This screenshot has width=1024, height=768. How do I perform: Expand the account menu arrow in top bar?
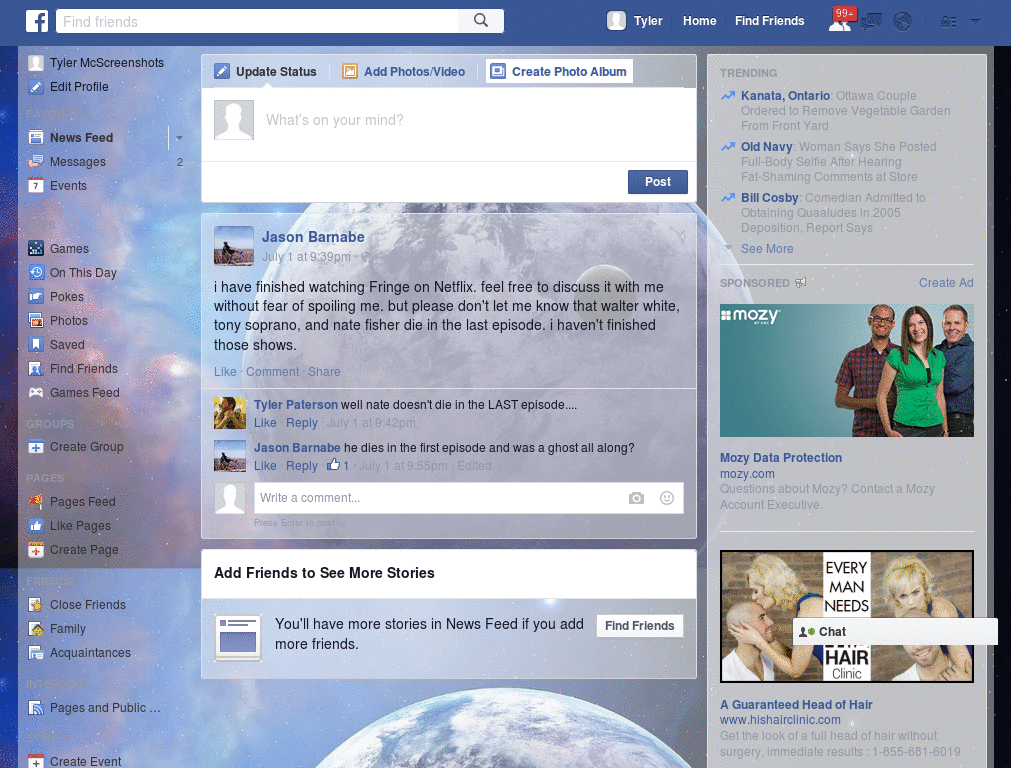coord(975,21)
